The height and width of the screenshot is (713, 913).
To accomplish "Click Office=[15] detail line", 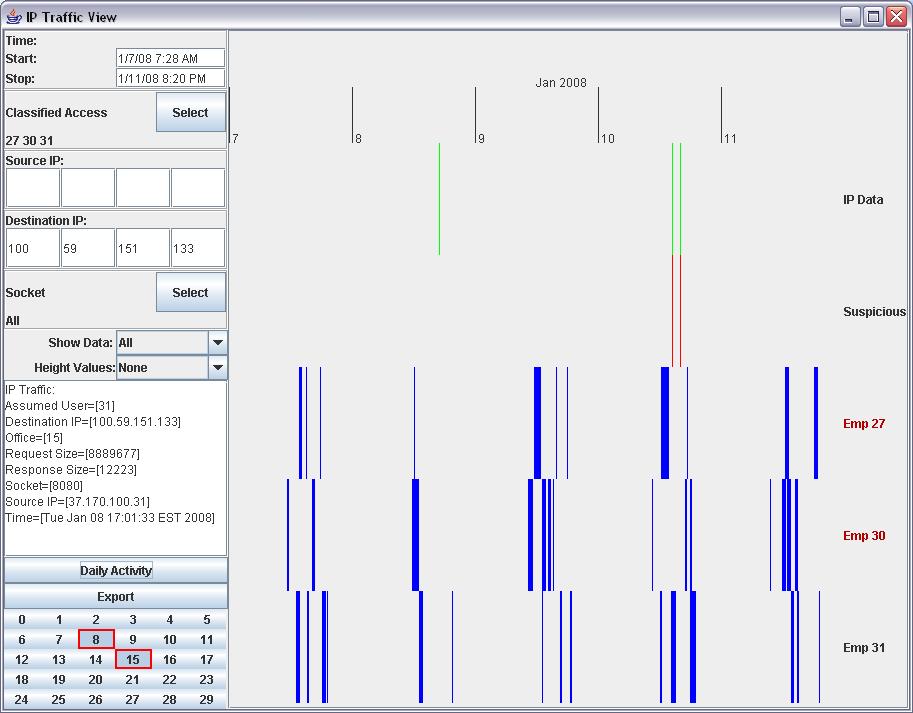I will point(34,438).
